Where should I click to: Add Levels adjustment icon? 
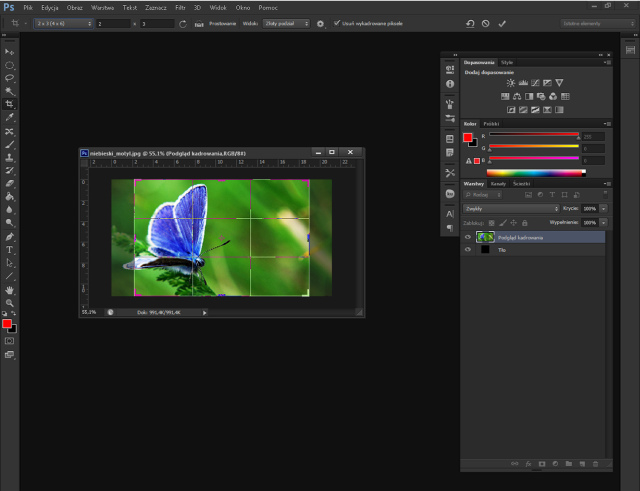click(x=523, y=83)
